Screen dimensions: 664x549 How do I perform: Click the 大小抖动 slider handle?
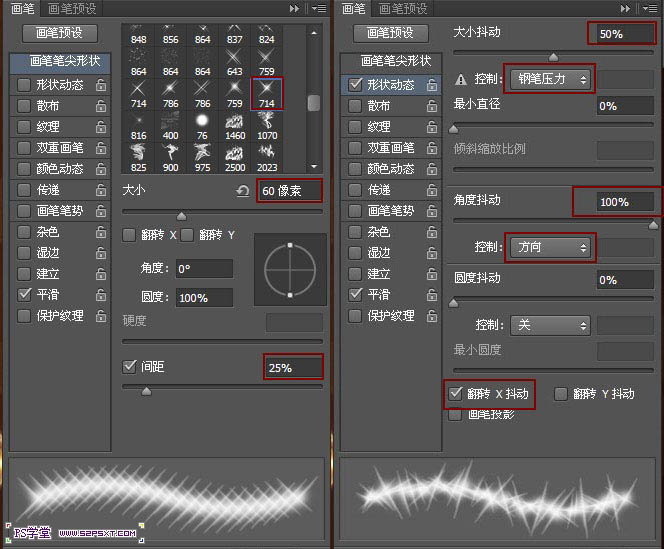(x=553, y=56)
